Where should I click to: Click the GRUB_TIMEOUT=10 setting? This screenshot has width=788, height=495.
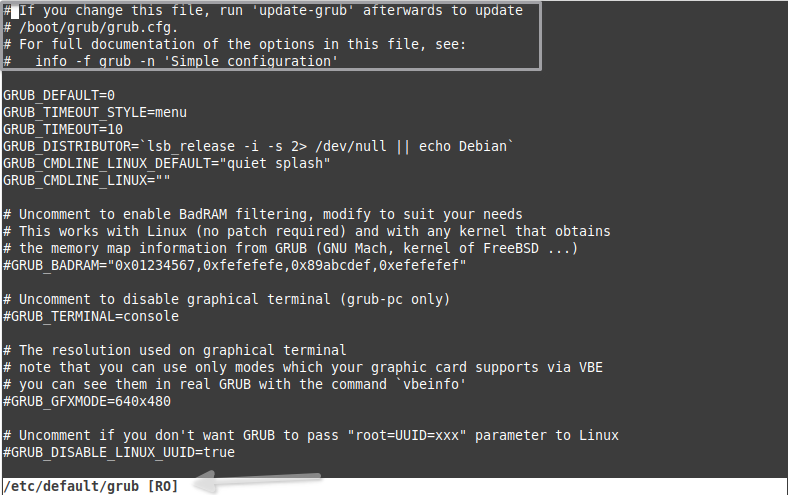tap(63, 129)
